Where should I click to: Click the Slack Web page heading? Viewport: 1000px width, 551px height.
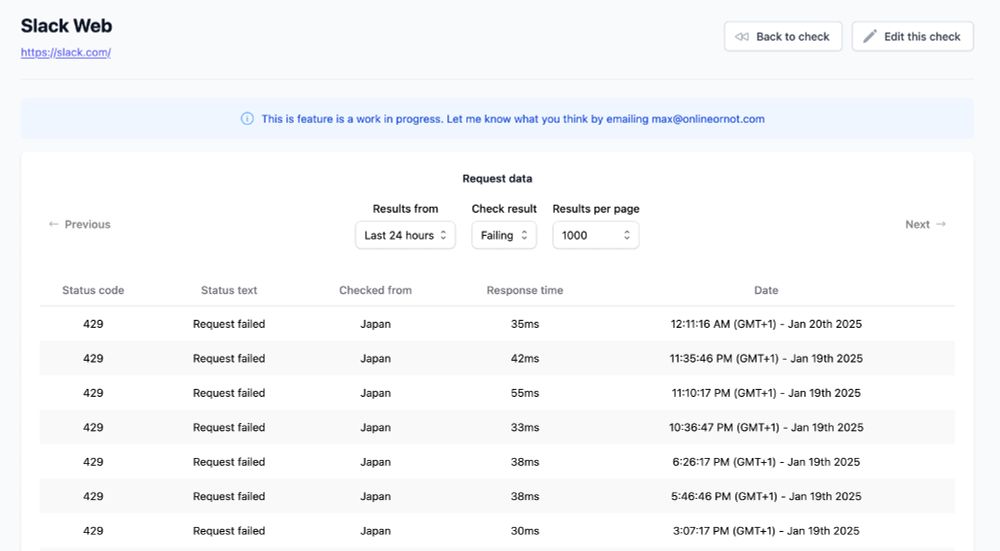67,26
